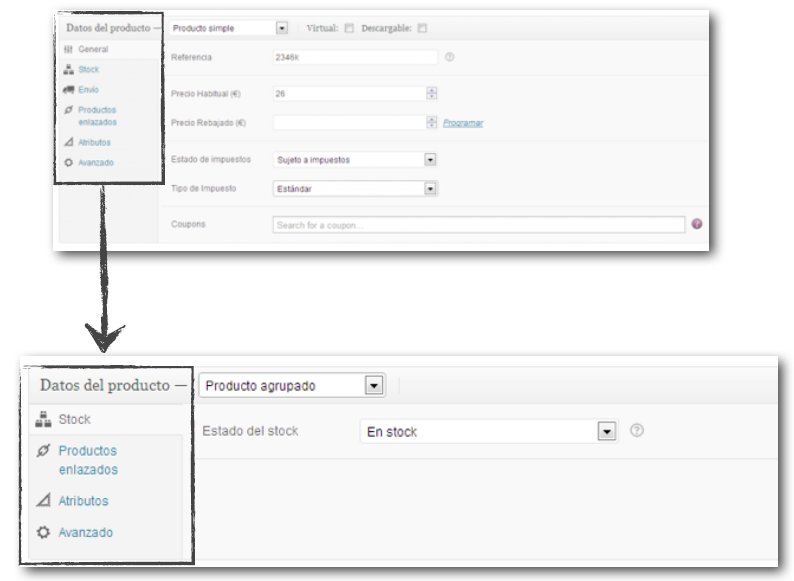The image size is (794, 581).
Task: Click Avanzado gear icon in Producto agrupado panel
Action: point(43,533)
